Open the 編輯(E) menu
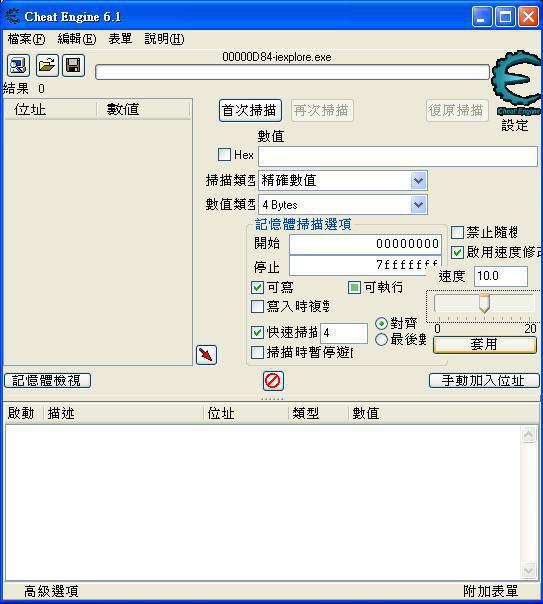 (77, 39)
